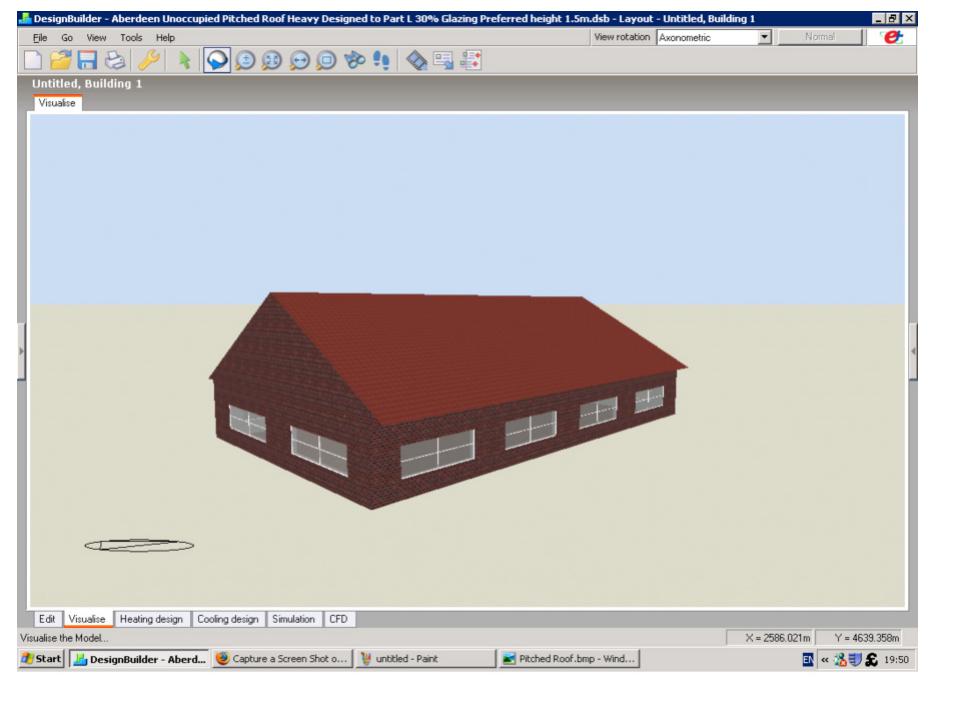Click the EN language indicator in tray

point(807,660)
